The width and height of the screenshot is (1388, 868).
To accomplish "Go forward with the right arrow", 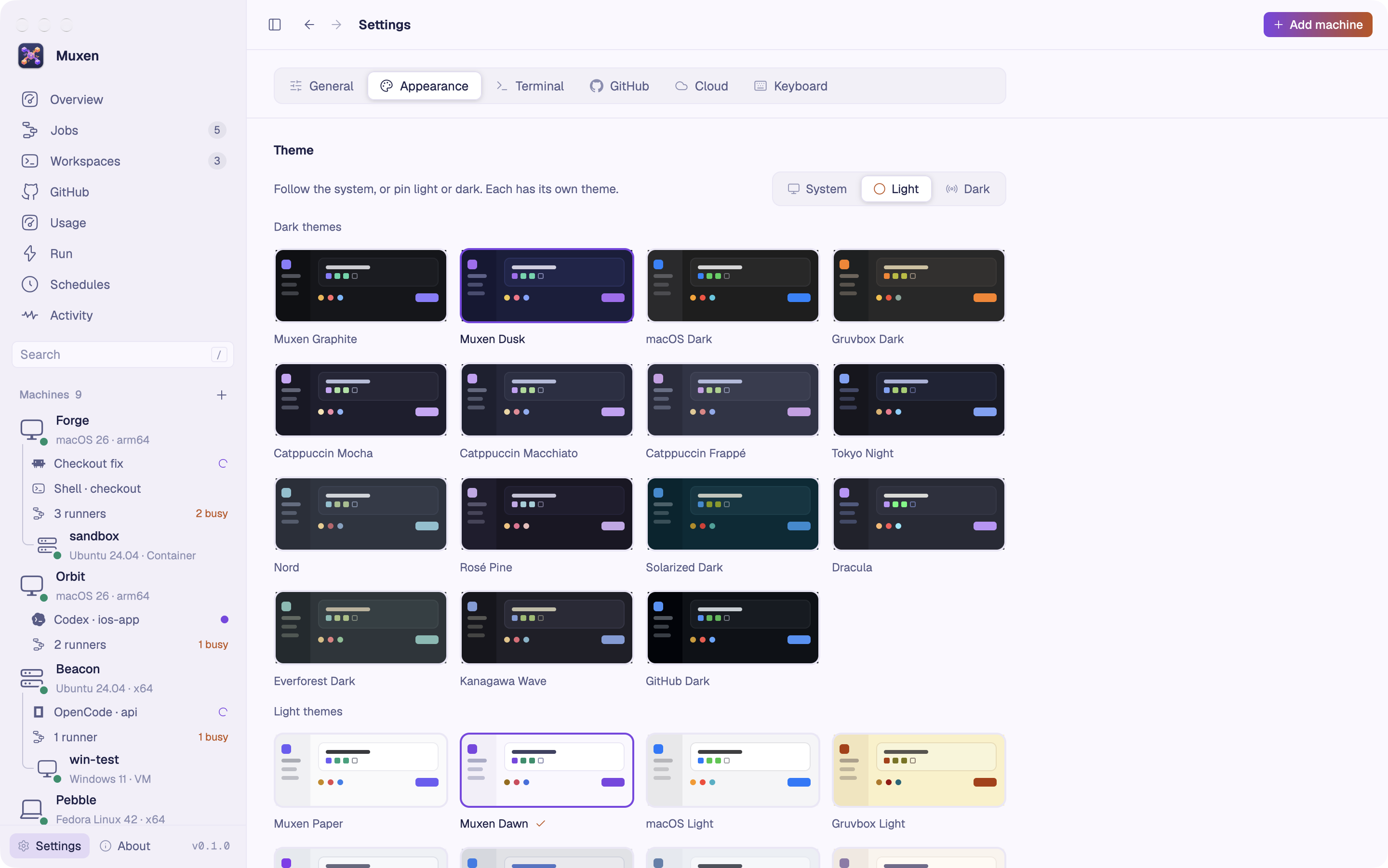I will click(336, 25).
